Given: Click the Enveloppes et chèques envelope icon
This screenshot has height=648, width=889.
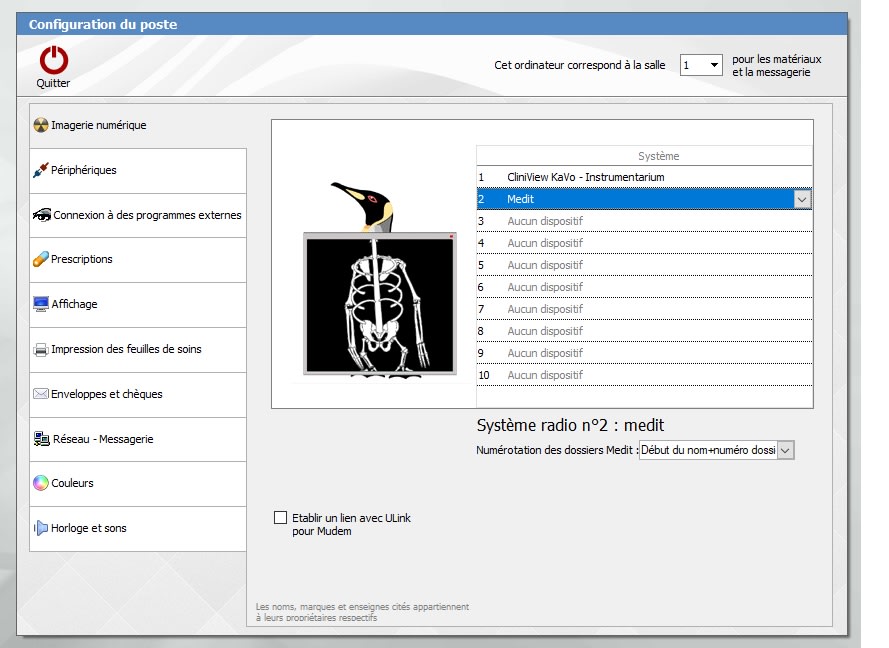Looking at the screenshot, I should click(x=40, y=394).
